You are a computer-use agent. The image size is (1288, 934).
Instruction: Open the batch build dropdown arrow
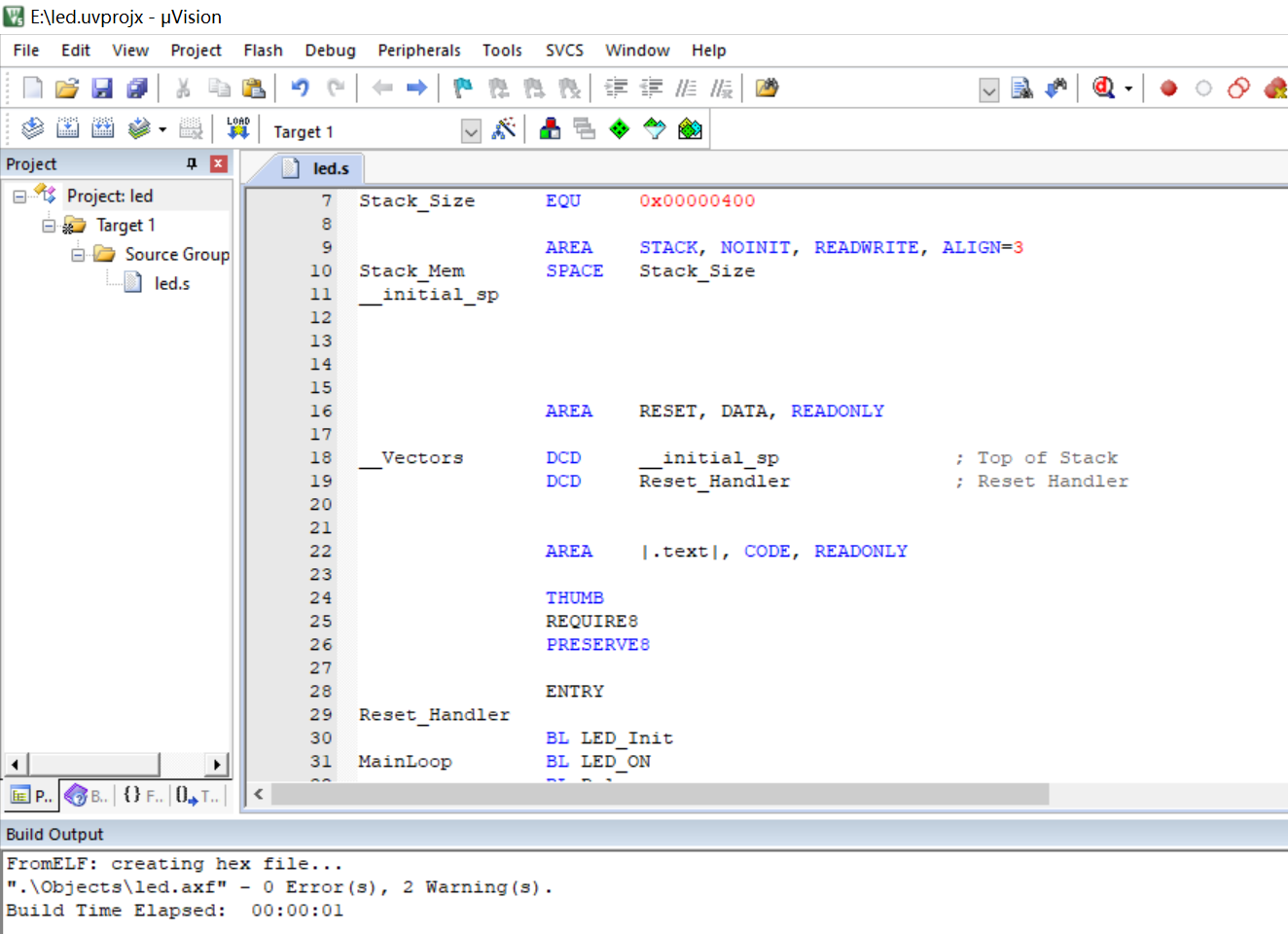(x=162, y=128)
